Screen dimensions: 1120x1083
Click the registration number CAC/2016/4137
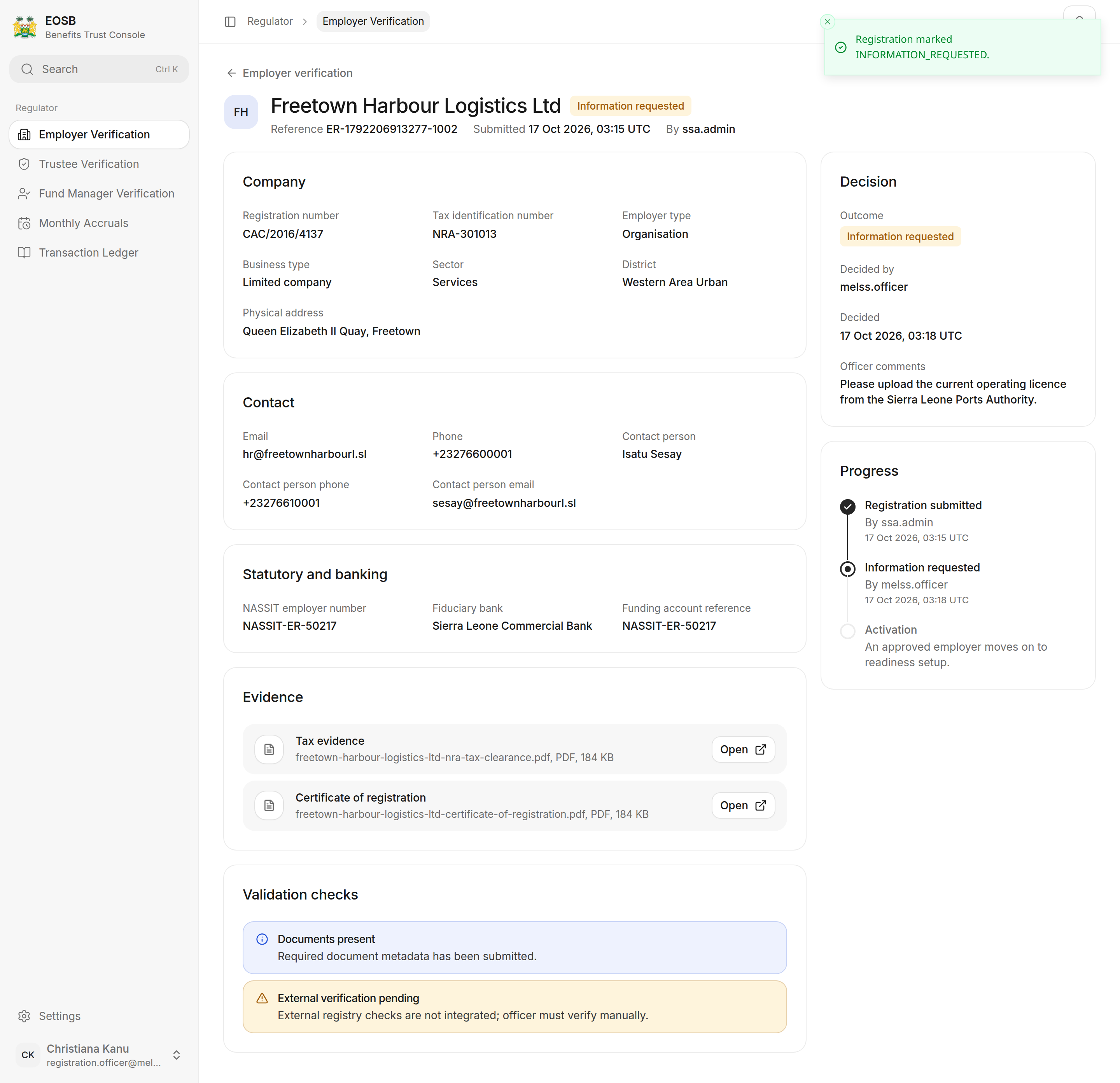tap(283, 234)
